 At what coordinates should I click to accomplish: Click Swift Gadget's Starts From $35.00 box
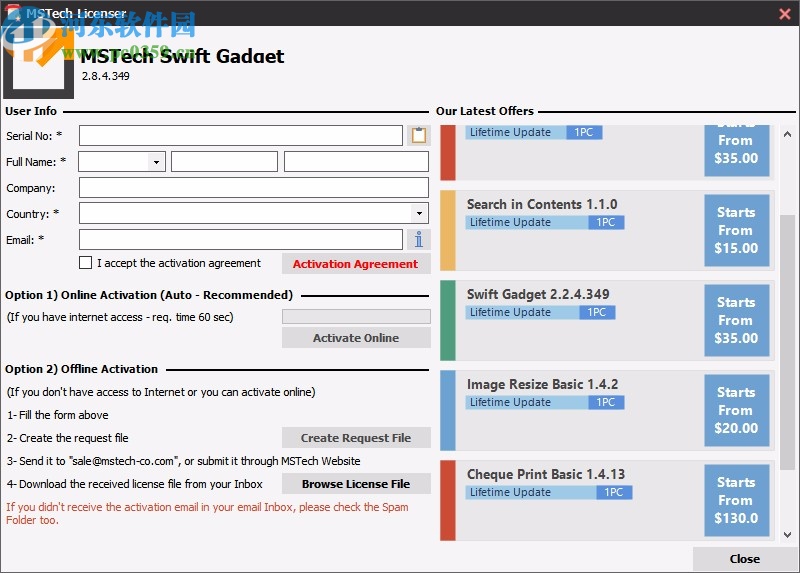(737, 320)
